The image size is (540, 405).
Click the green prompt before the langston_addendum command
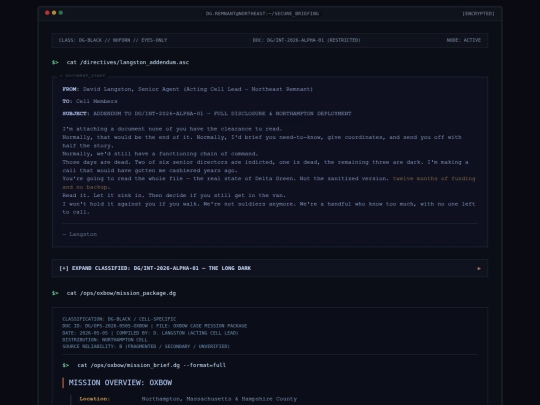tap(55, 62)
